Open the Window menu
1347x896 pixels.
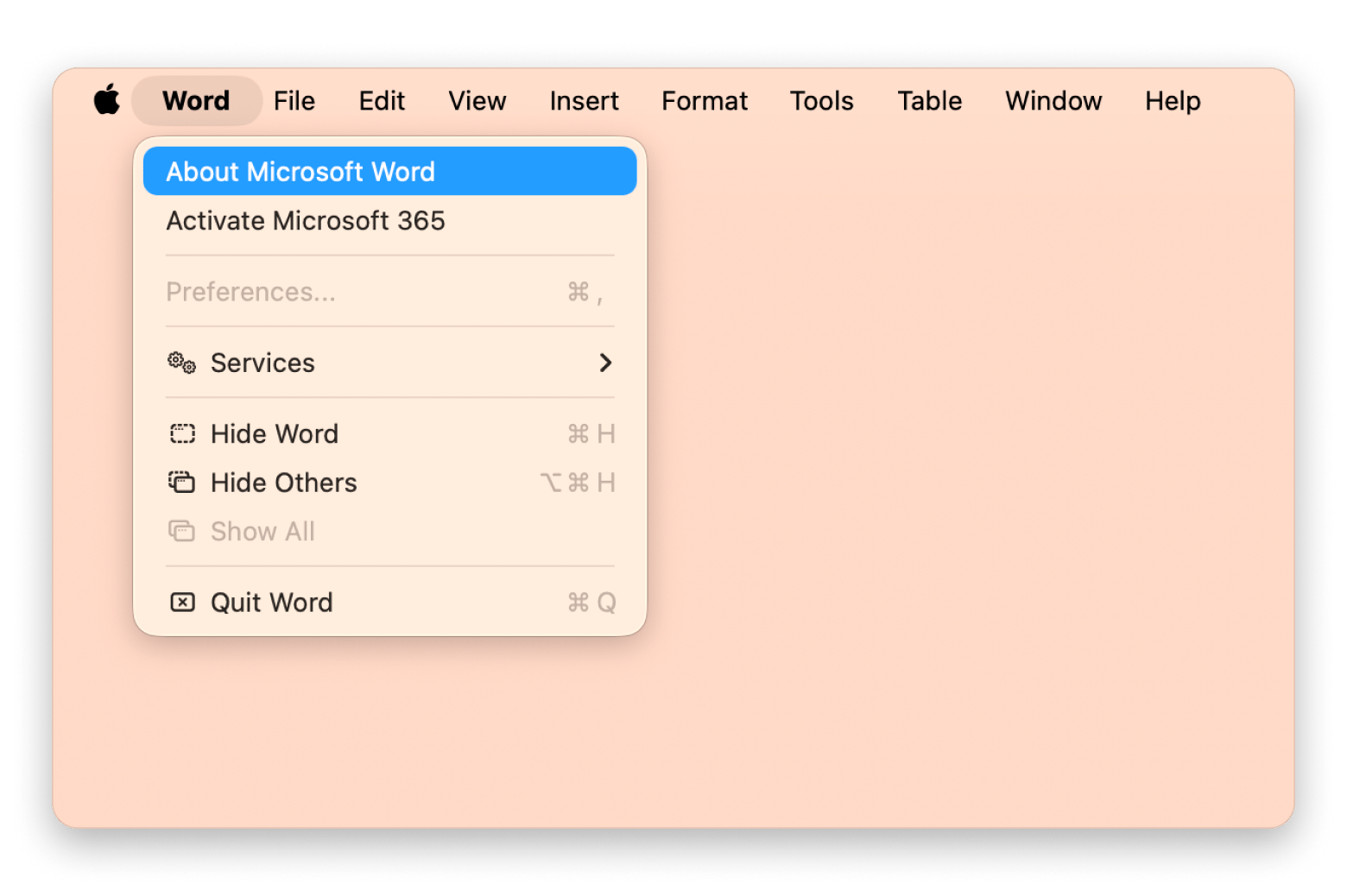(x=1053, y=101)
